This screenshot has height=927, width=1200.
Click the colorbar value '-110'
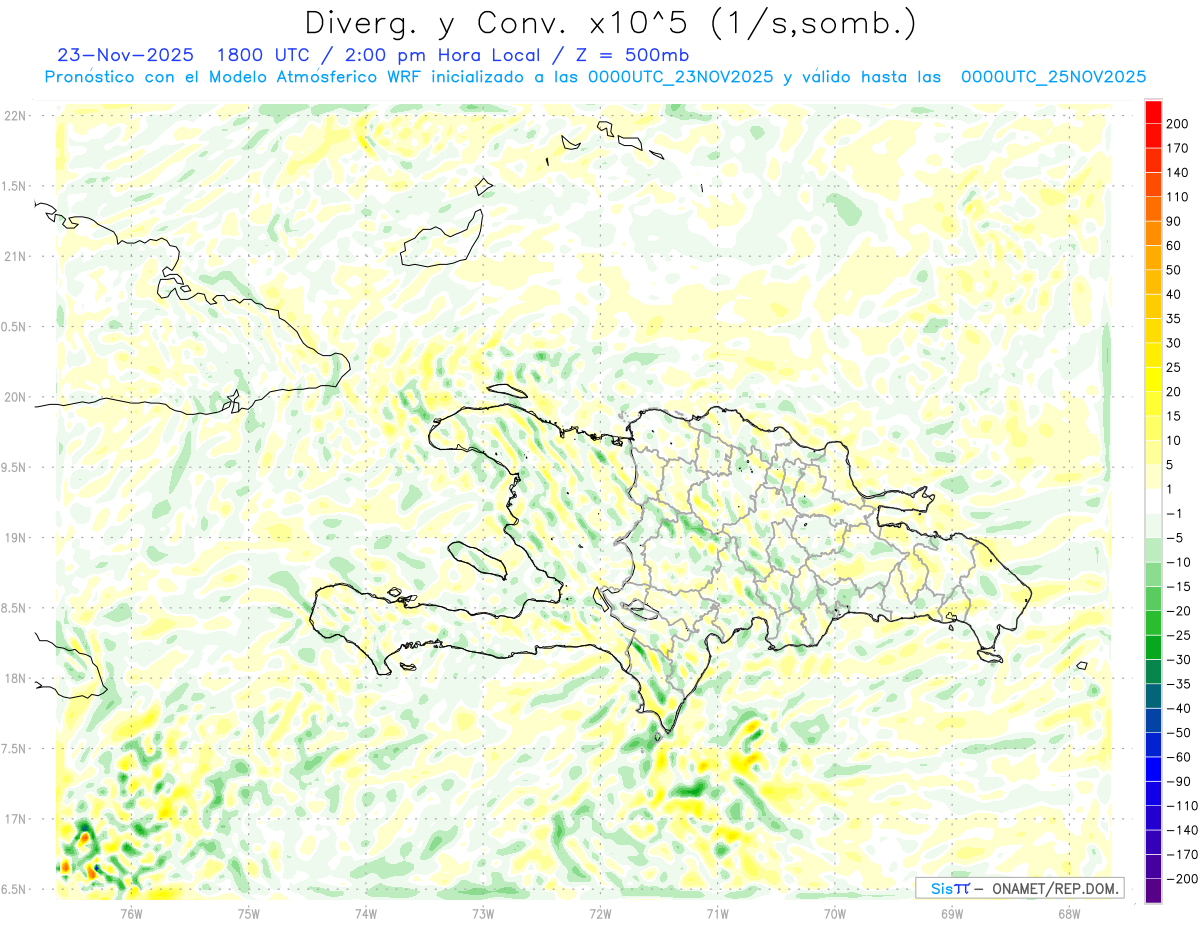pos(1182,805)
